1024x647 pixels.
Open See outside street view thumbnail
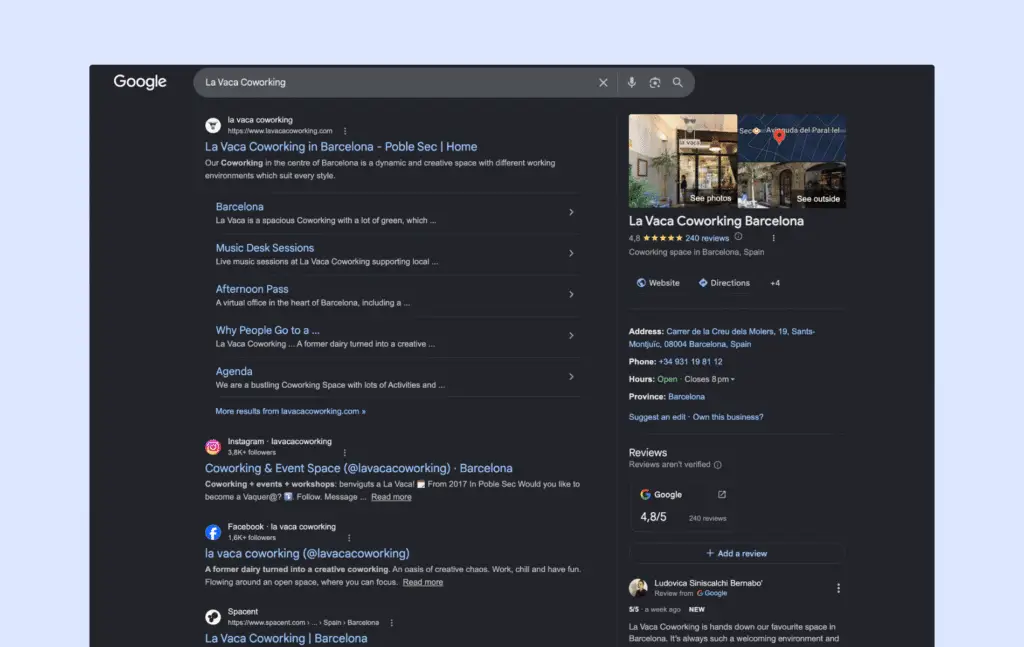click(792, 185)
